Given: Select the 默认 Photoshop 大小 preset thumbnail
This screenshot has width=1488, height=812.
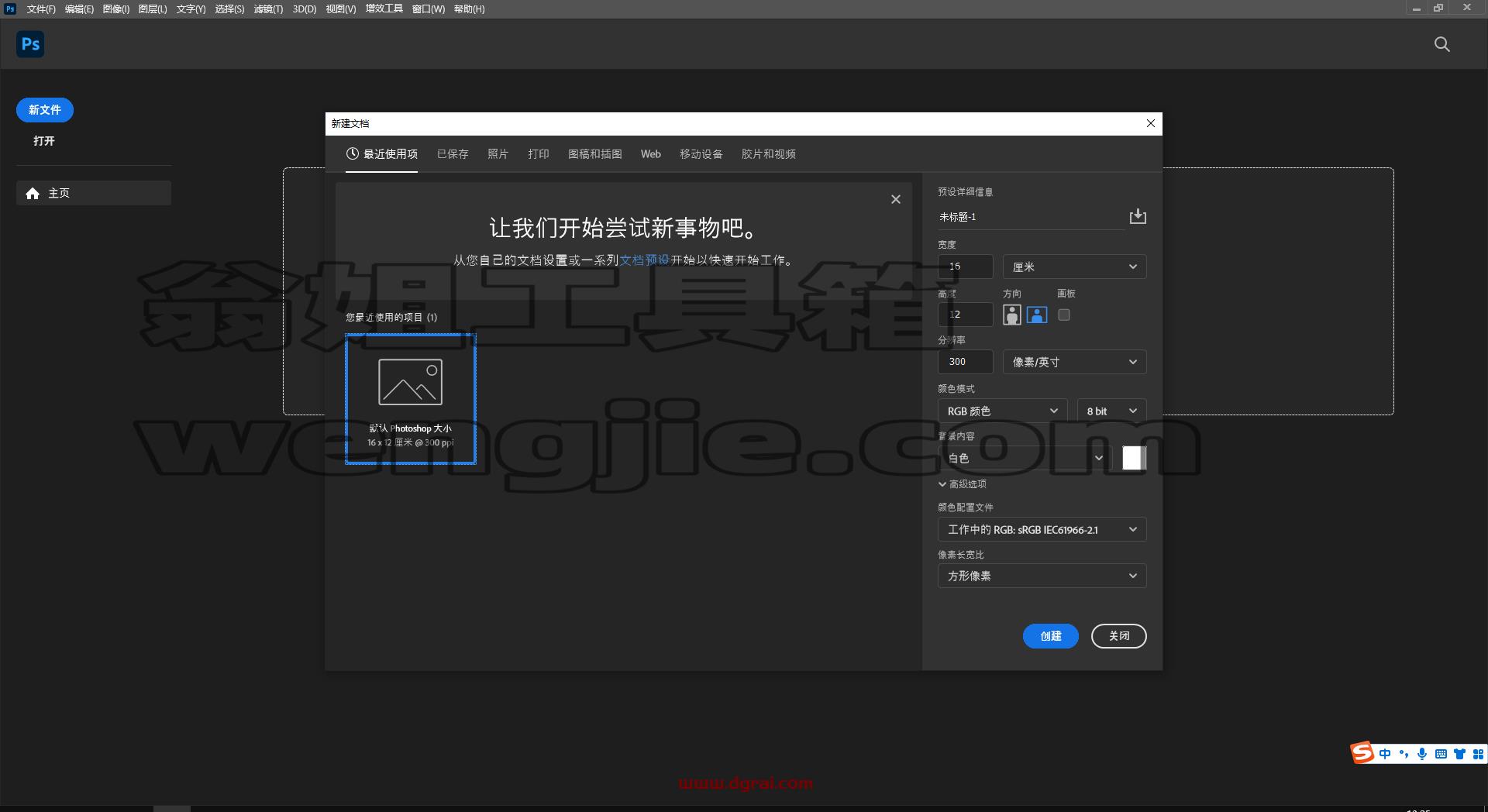Looking at the screenshot, I should coord(411,399).
